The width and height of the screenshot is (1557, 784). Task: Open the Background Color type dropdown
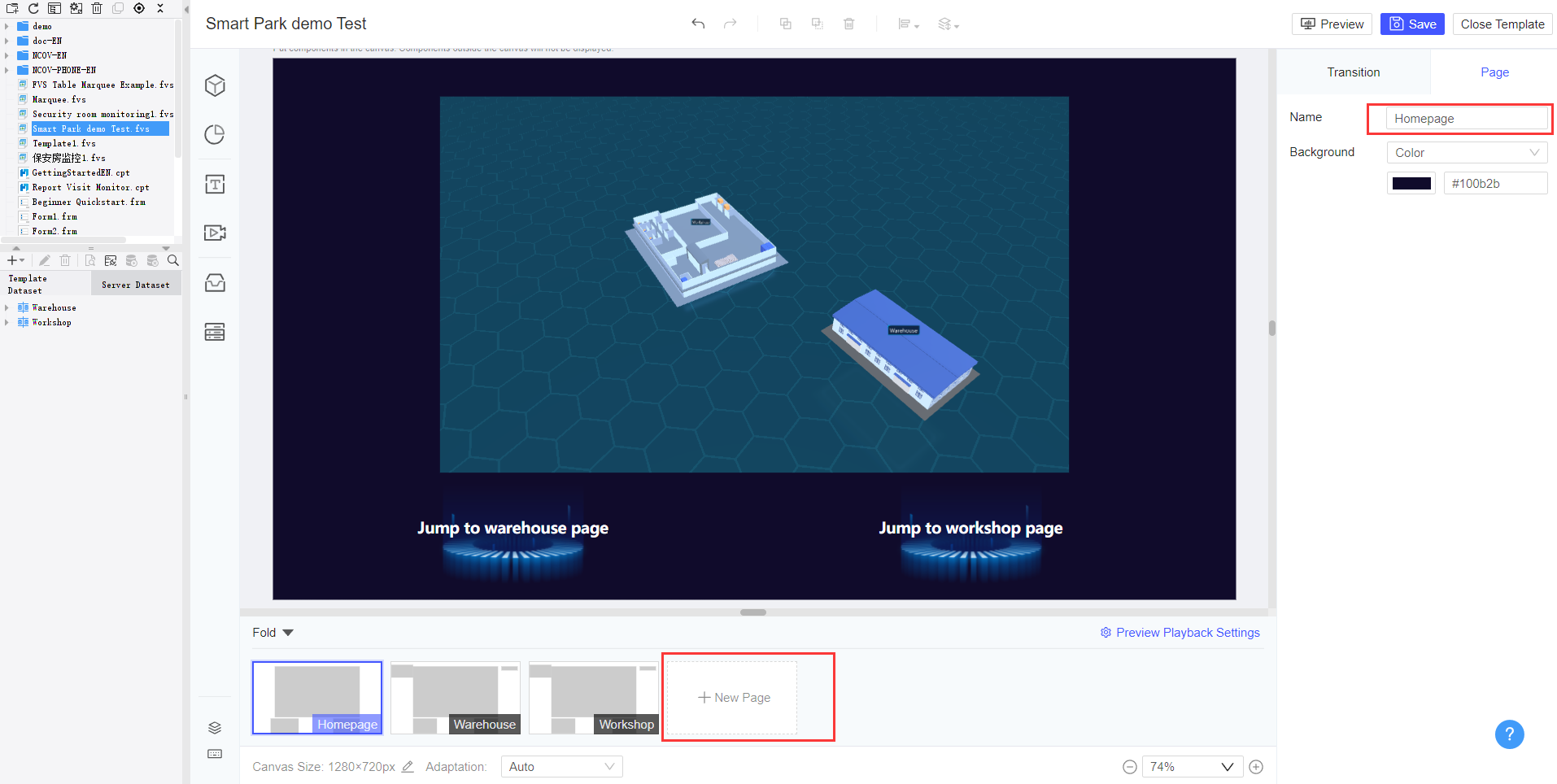pyautogui.click(x=1467, y=152)
